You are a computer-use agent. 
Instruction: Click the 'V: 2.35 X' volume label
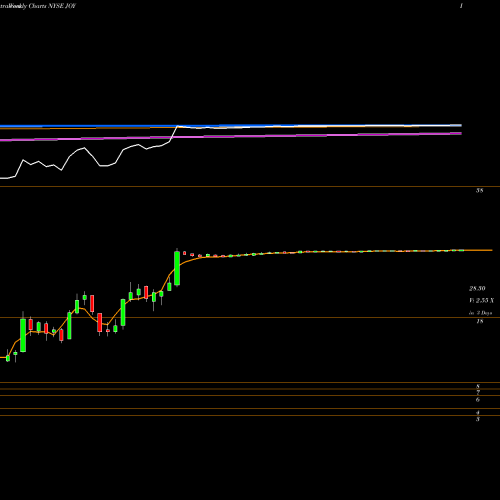pyautogui.click(x=481, y=300)
